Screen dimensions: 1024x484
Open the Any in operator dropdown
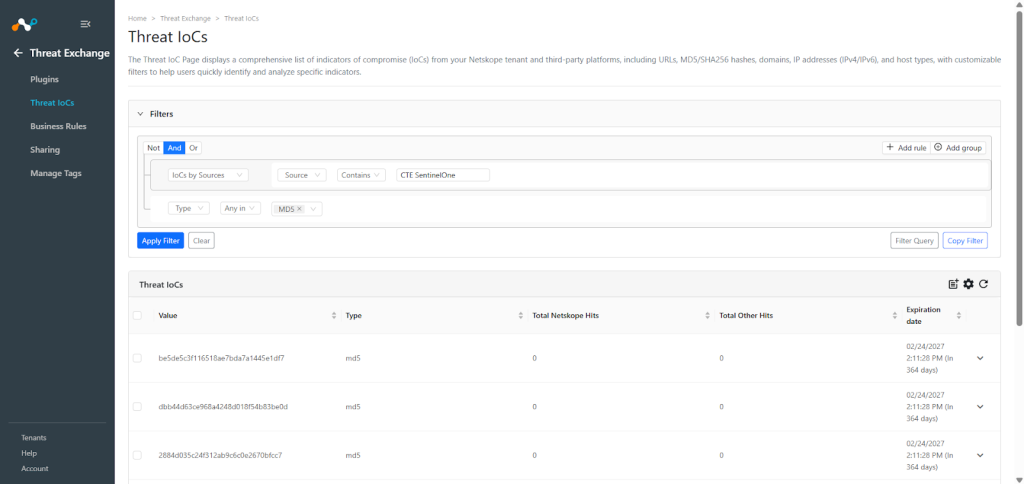pyautogui.click(x=240, y=208)
